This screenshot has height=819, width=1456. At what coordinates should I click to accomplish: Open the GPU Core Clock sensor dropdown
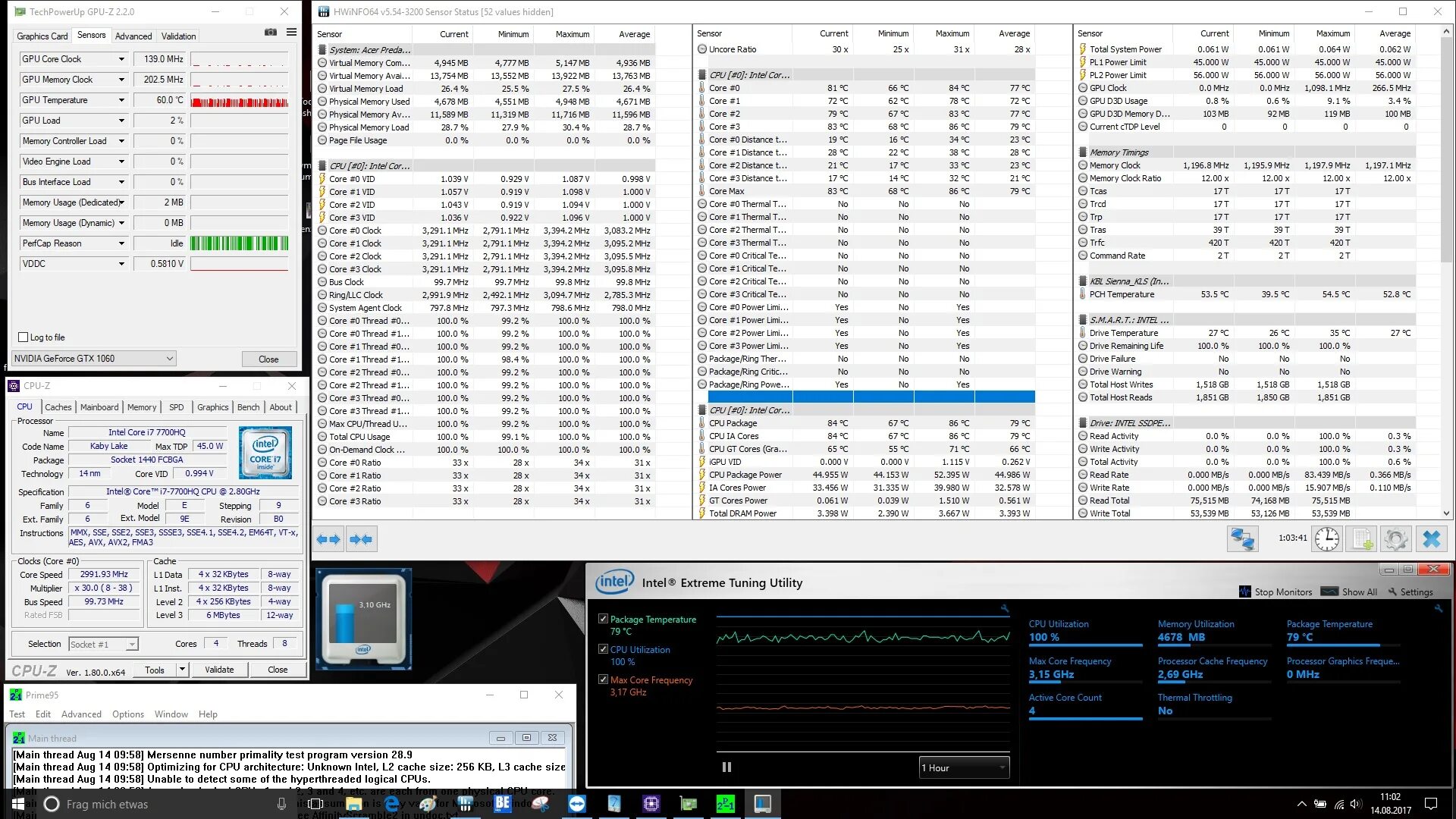[x=121, y=59]
